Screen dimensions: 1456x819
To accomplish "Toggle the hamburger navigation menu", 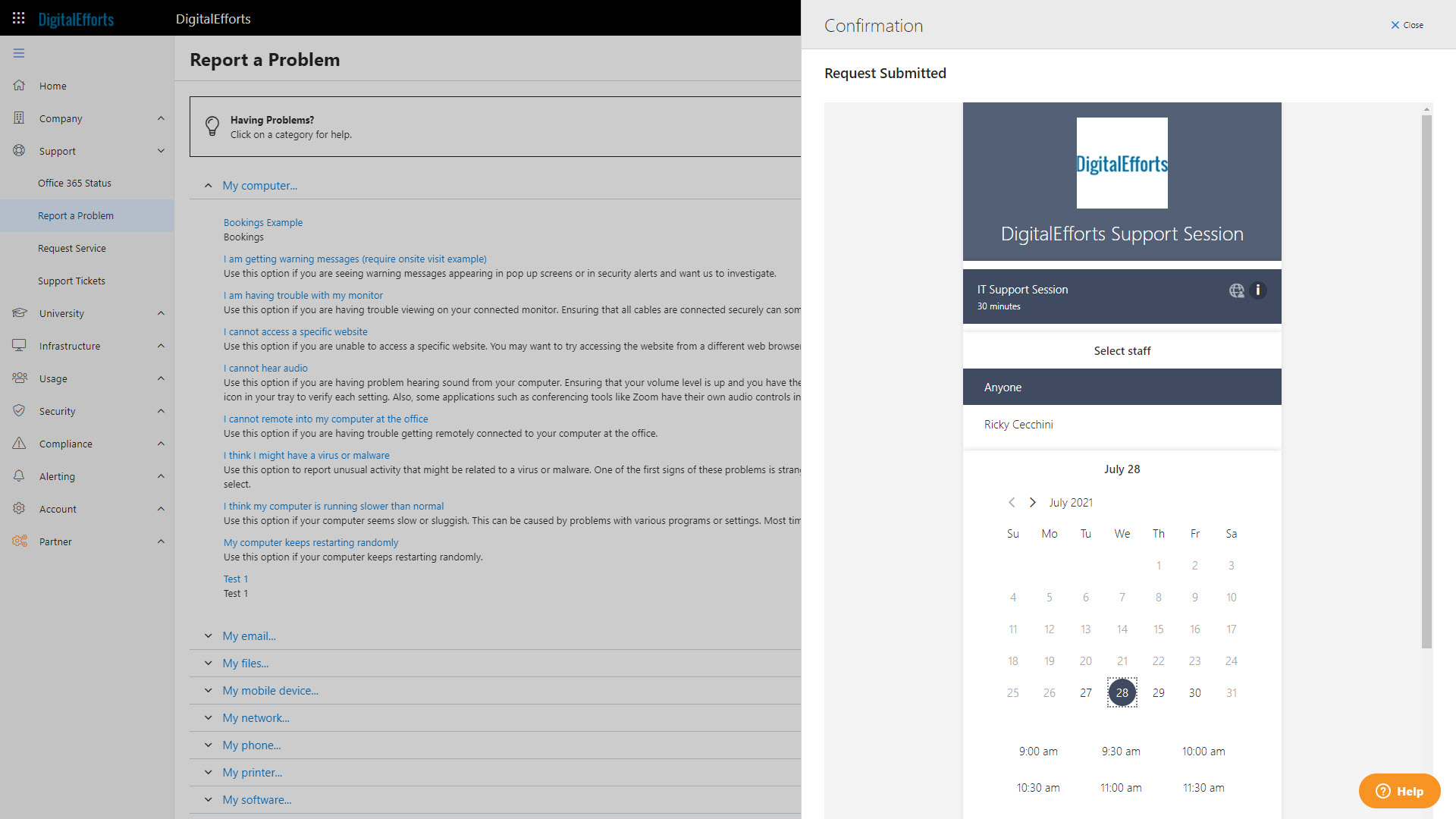I will pyautogui.click(x=19, y=53).
